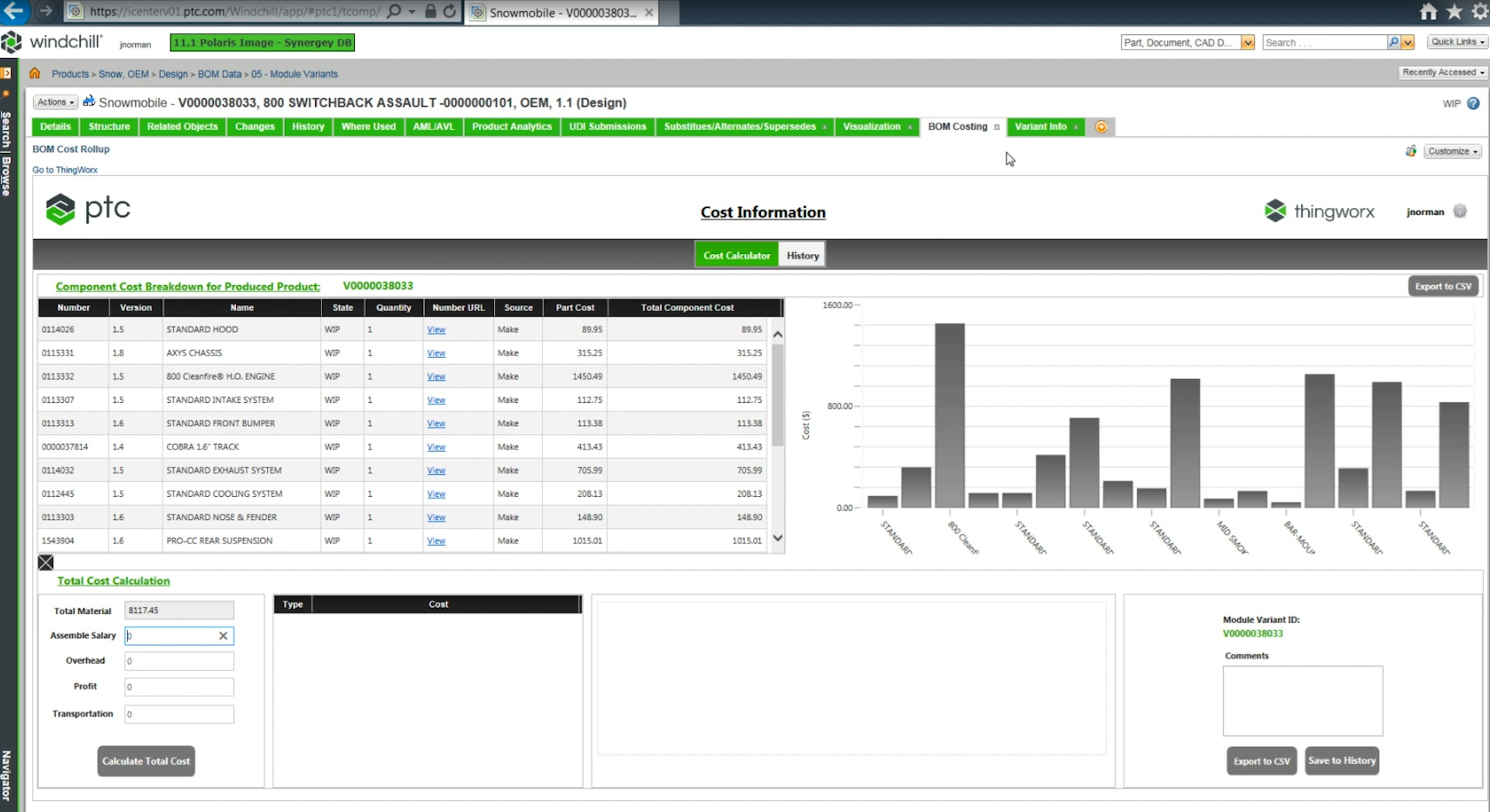This screenshot has width=1490, height=812.
Task: Click the Overhead input field
Action: [x=179, y=661]
